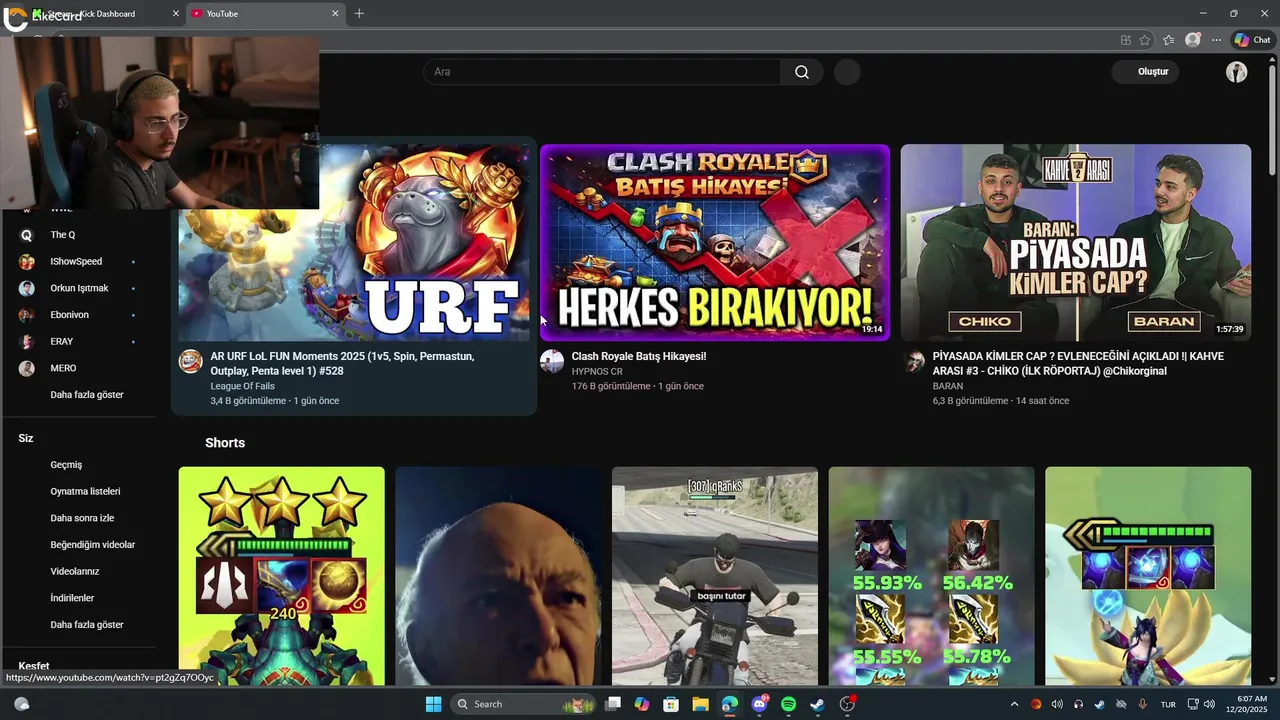The height and width of the screenshot is (720, 1280).
Task: Open Oynatma listeleri in the sidebar
Action: (85, 492)
